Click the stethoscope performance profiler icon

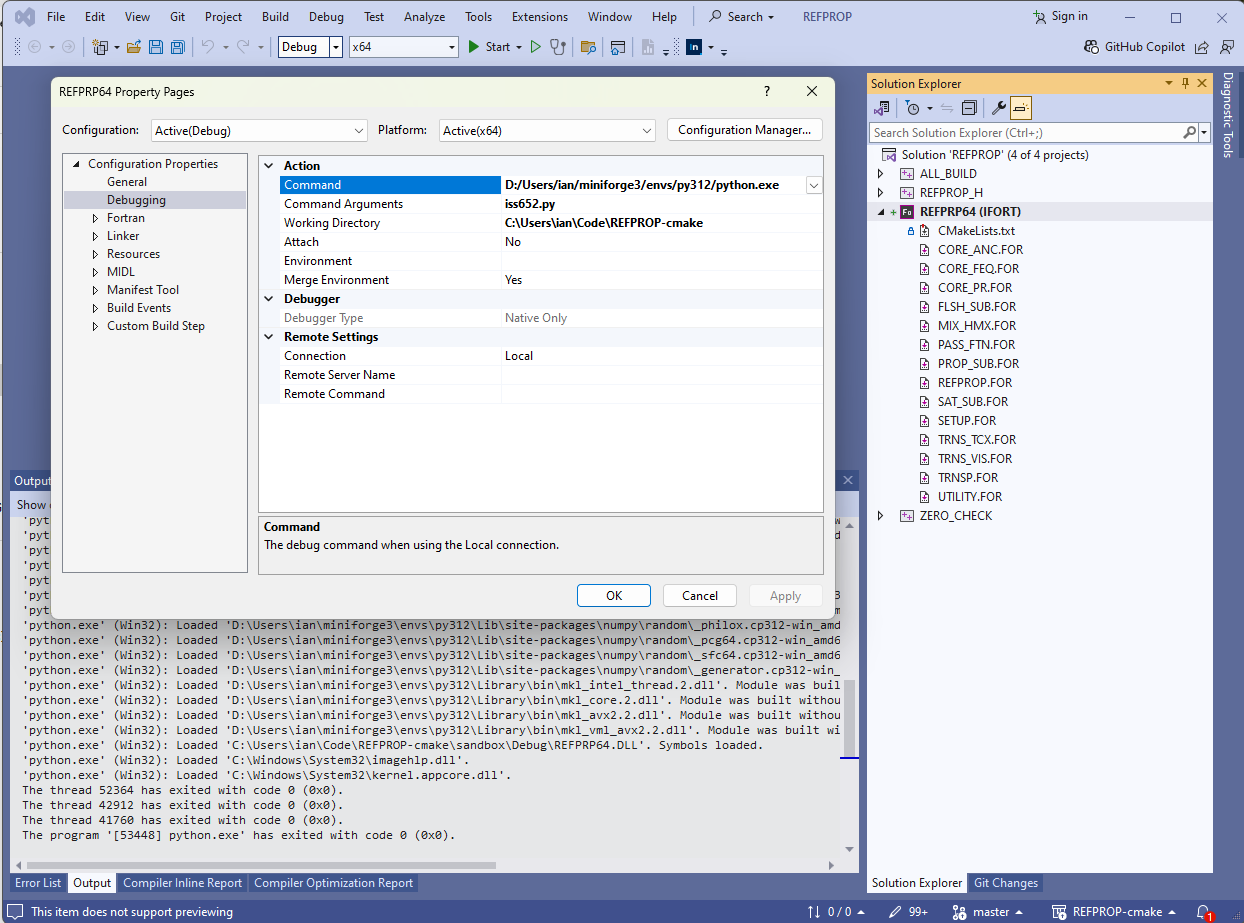558,47
